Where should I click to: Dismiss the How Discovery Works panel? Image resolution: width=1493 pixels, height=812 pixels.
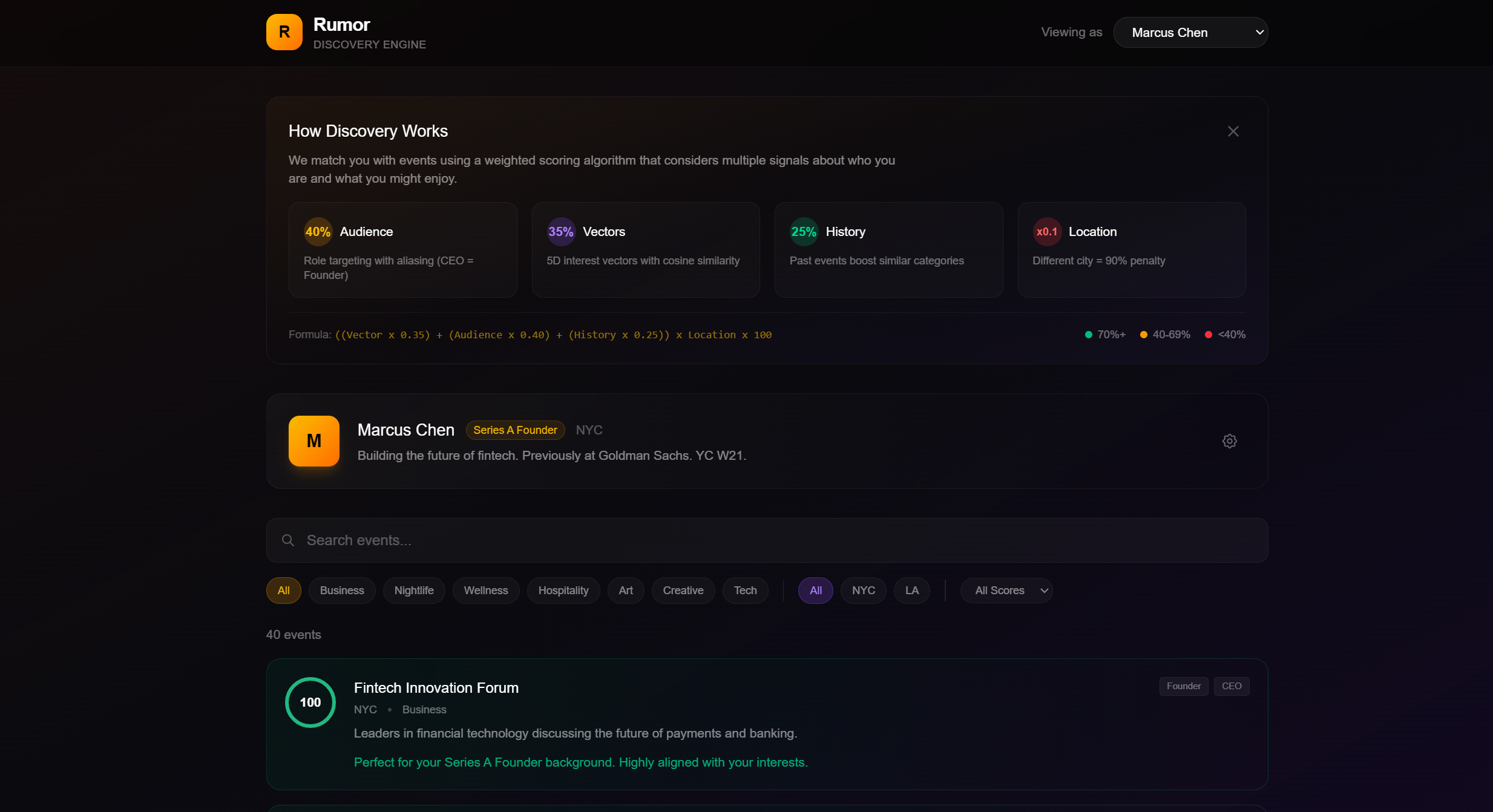1233,131
